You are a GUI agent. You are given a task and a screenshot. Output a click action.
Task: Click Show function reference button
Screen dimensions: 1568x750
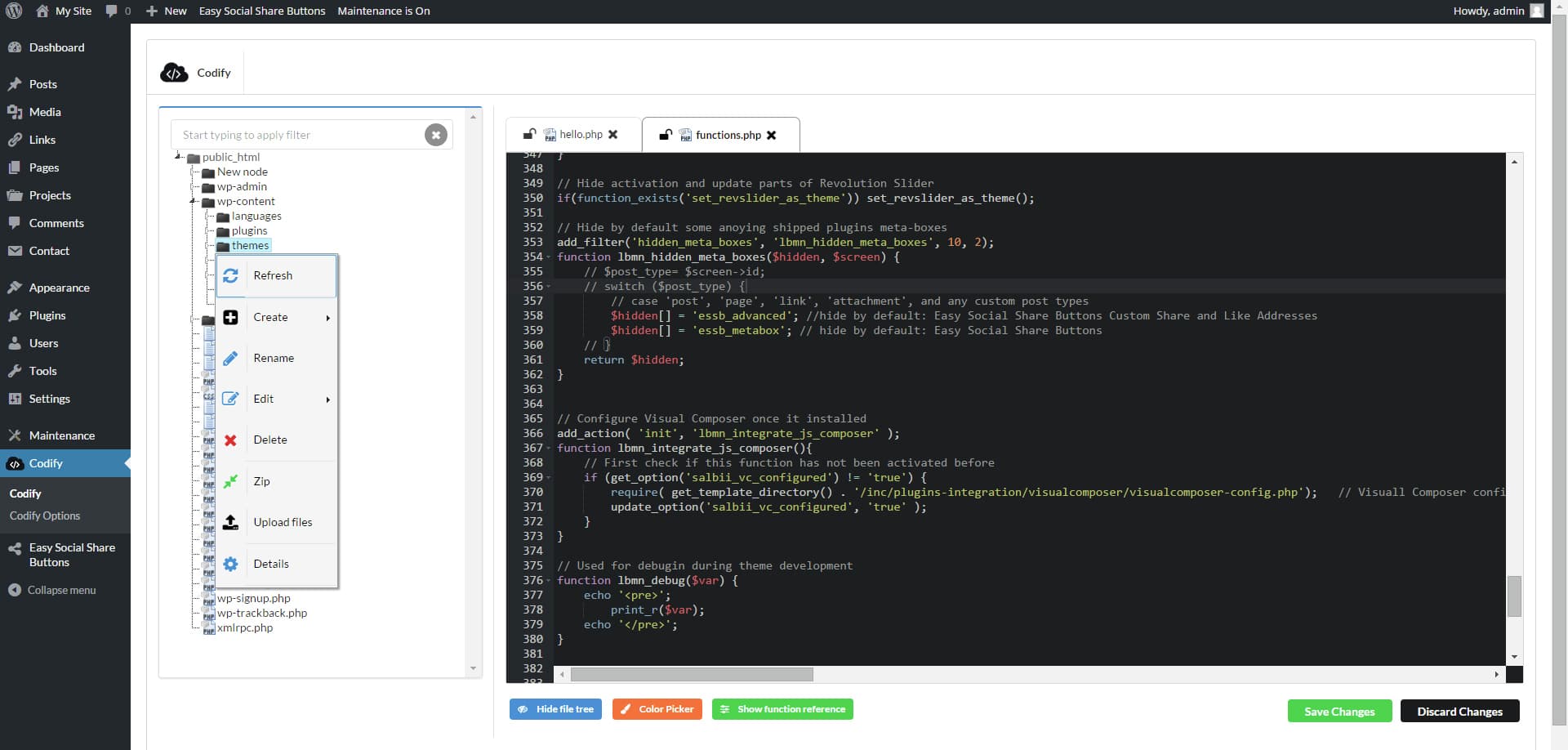tap(782, 709)
